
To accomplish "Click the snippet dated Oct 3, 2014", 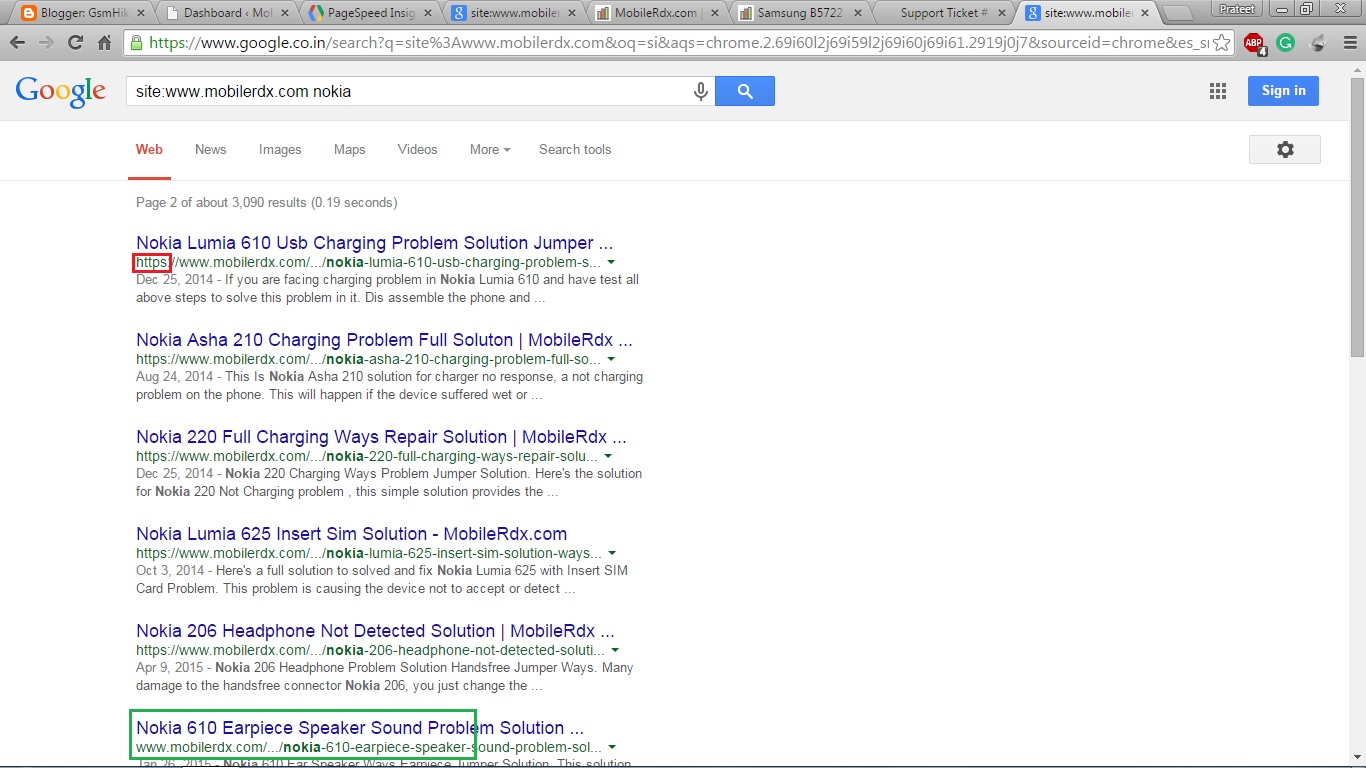I will point(382,580).
